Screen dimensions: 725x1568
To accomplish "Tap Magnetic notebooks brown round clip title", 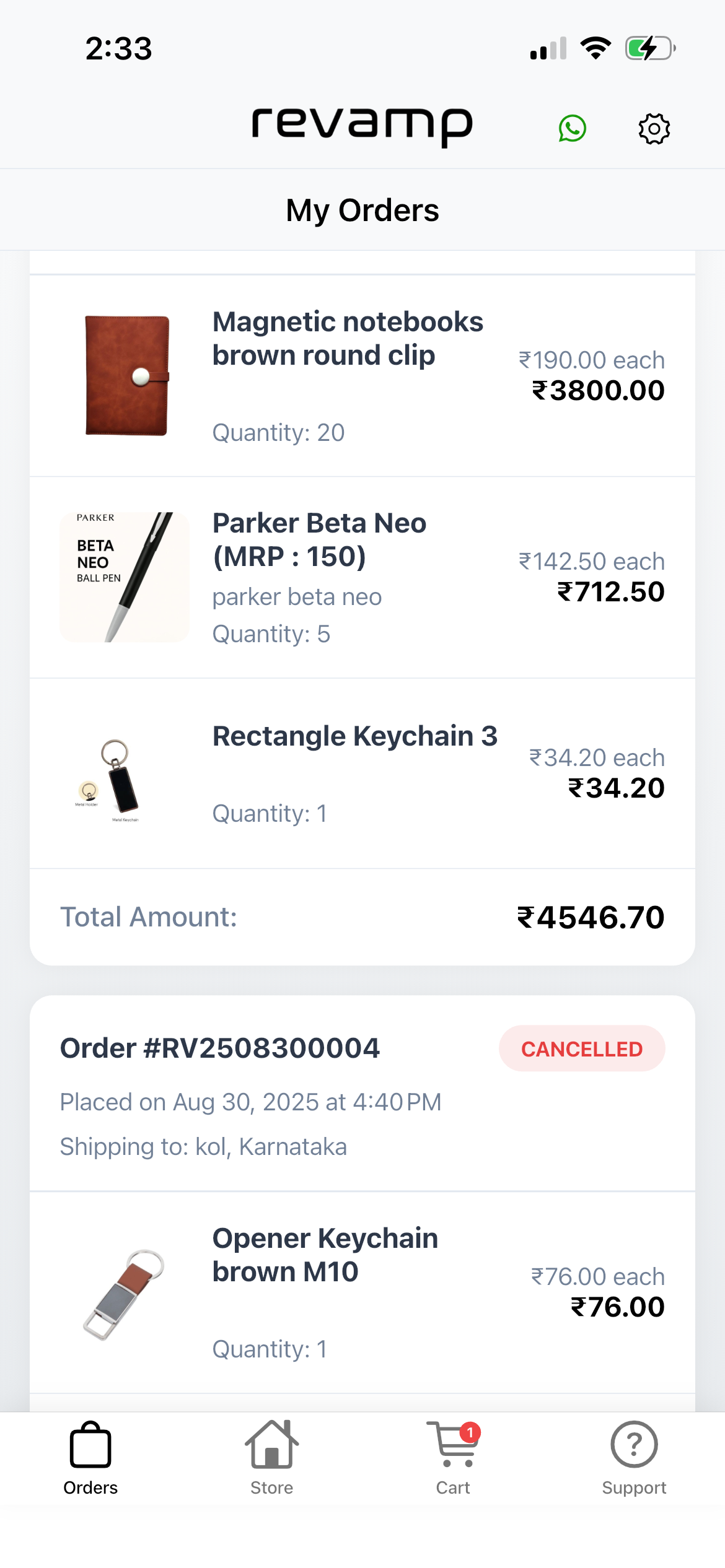I will [x=347, y=339].
